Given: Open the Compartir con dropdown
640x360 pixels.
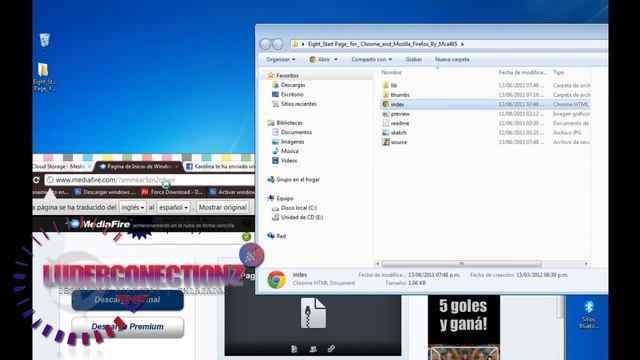Looking at the screenshot, I should tap(371, 60).
